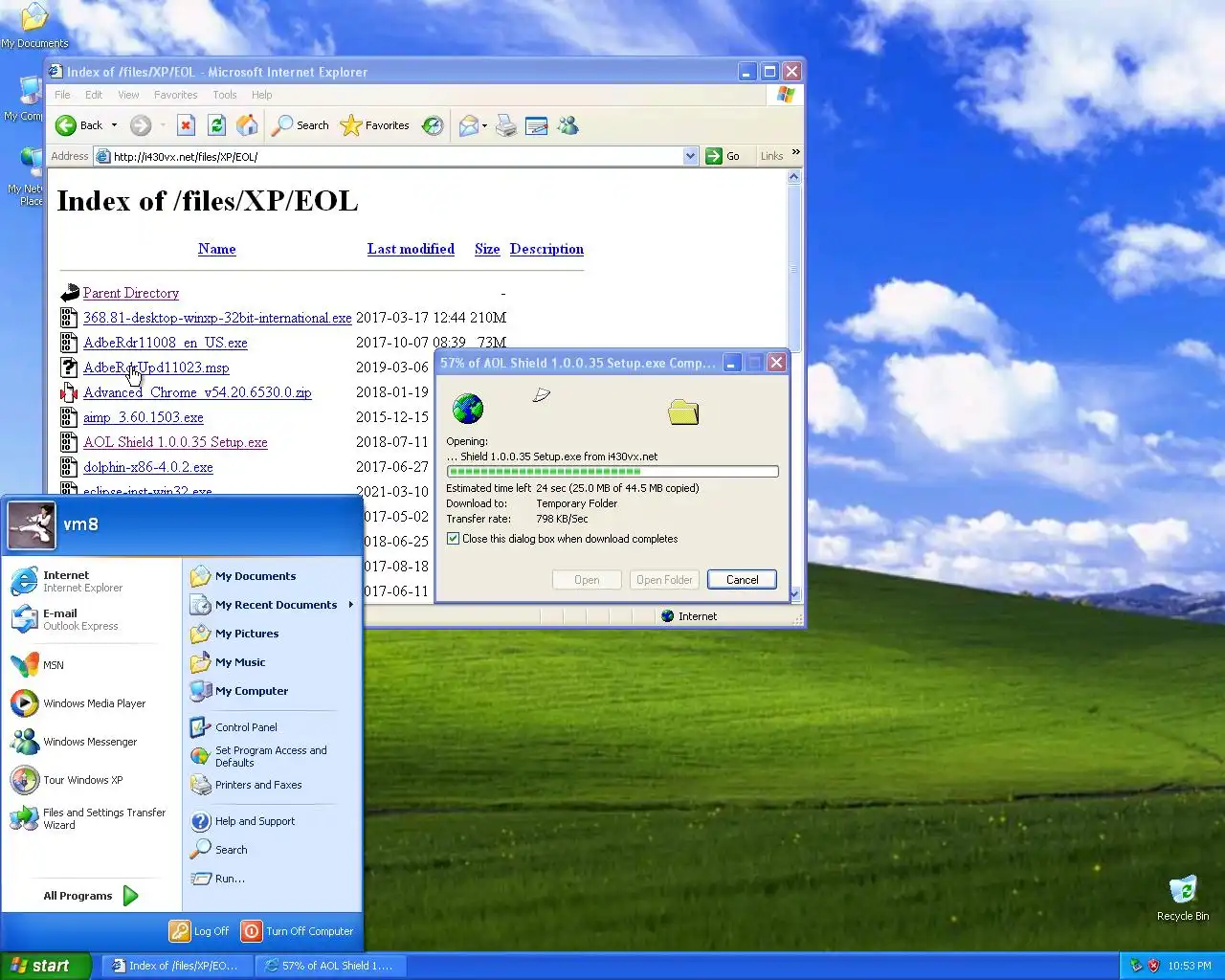Stop page loading with the red X icon
Viewport: 1225px width, 980px height.
click(x=187, y=125)
